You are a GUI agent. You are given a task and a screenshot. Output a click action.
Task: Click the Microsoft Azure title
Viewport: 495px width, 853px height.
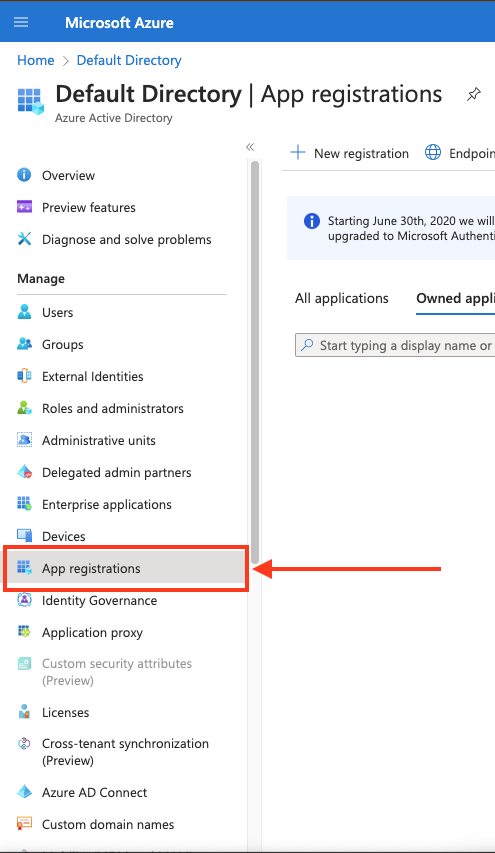click(x=119, y=23)
